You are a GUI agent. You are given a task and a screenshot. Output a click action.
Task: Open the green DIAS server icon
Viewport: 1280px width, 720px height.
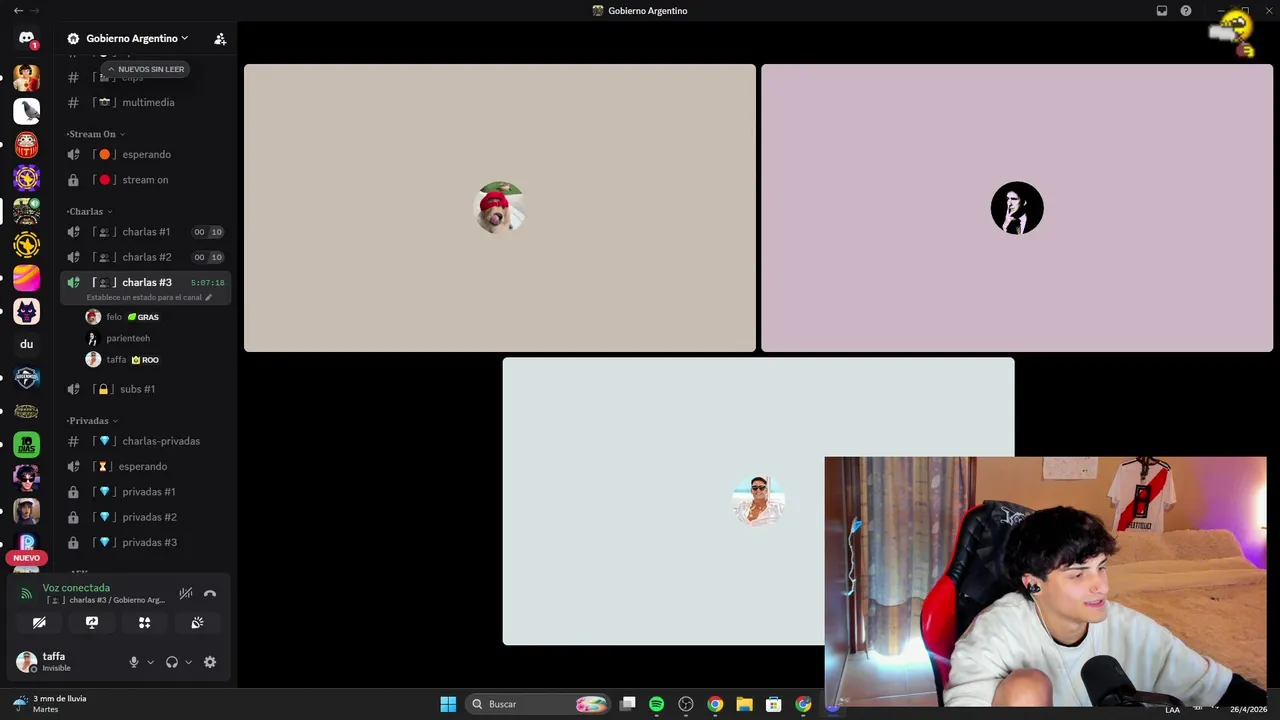[26, 445]
